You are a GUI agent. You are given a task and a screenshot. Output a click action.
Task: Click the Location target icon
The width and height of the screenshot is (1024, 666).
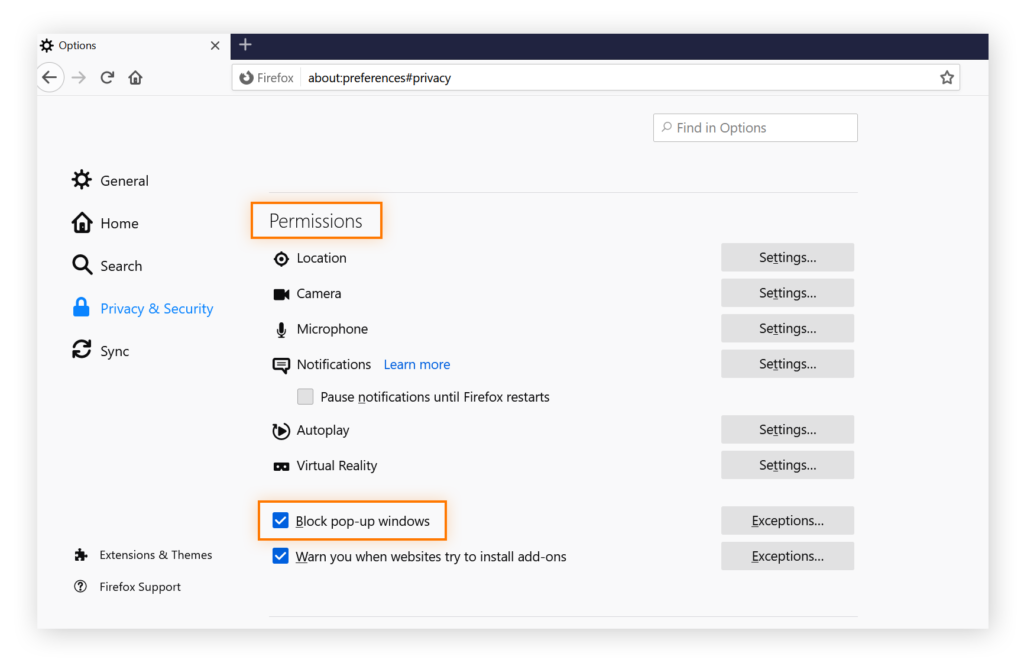[281, 259]
